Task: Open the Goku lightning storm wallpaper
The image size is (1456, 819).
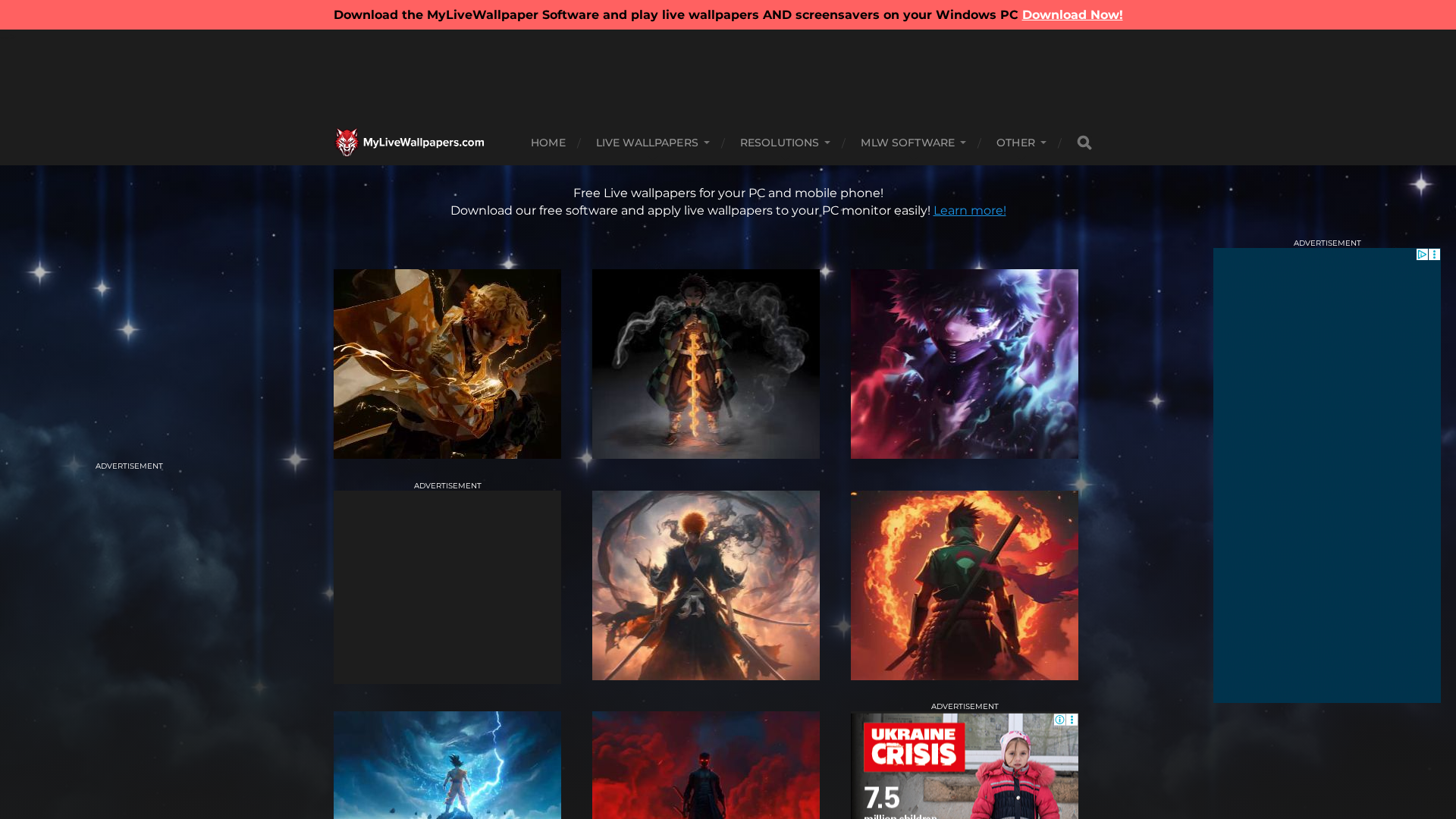Action: (x=447, y=764)
